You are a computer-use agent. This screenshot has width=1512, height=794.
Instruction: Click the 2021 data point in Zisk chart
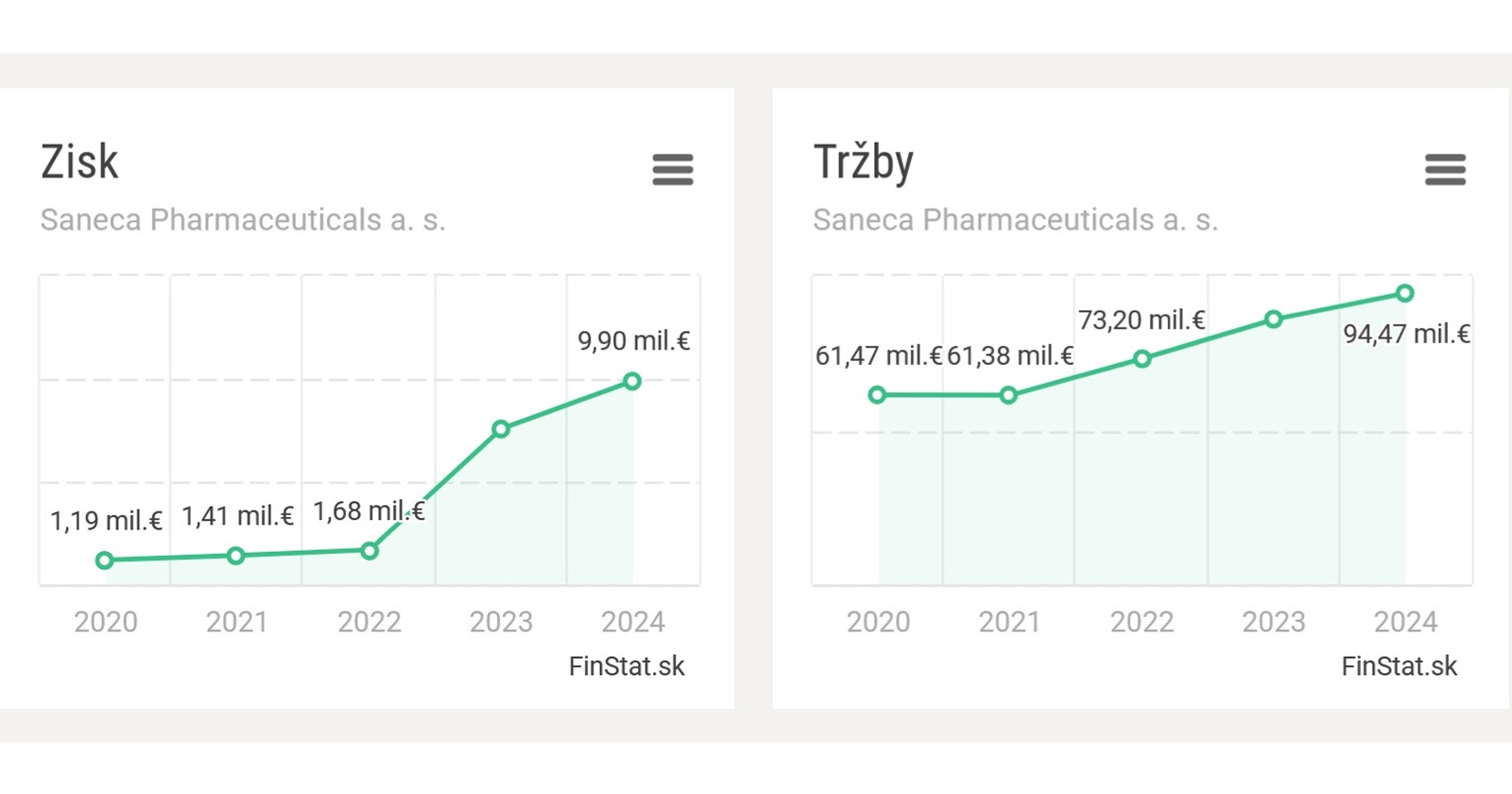click(x=236, y=556)
